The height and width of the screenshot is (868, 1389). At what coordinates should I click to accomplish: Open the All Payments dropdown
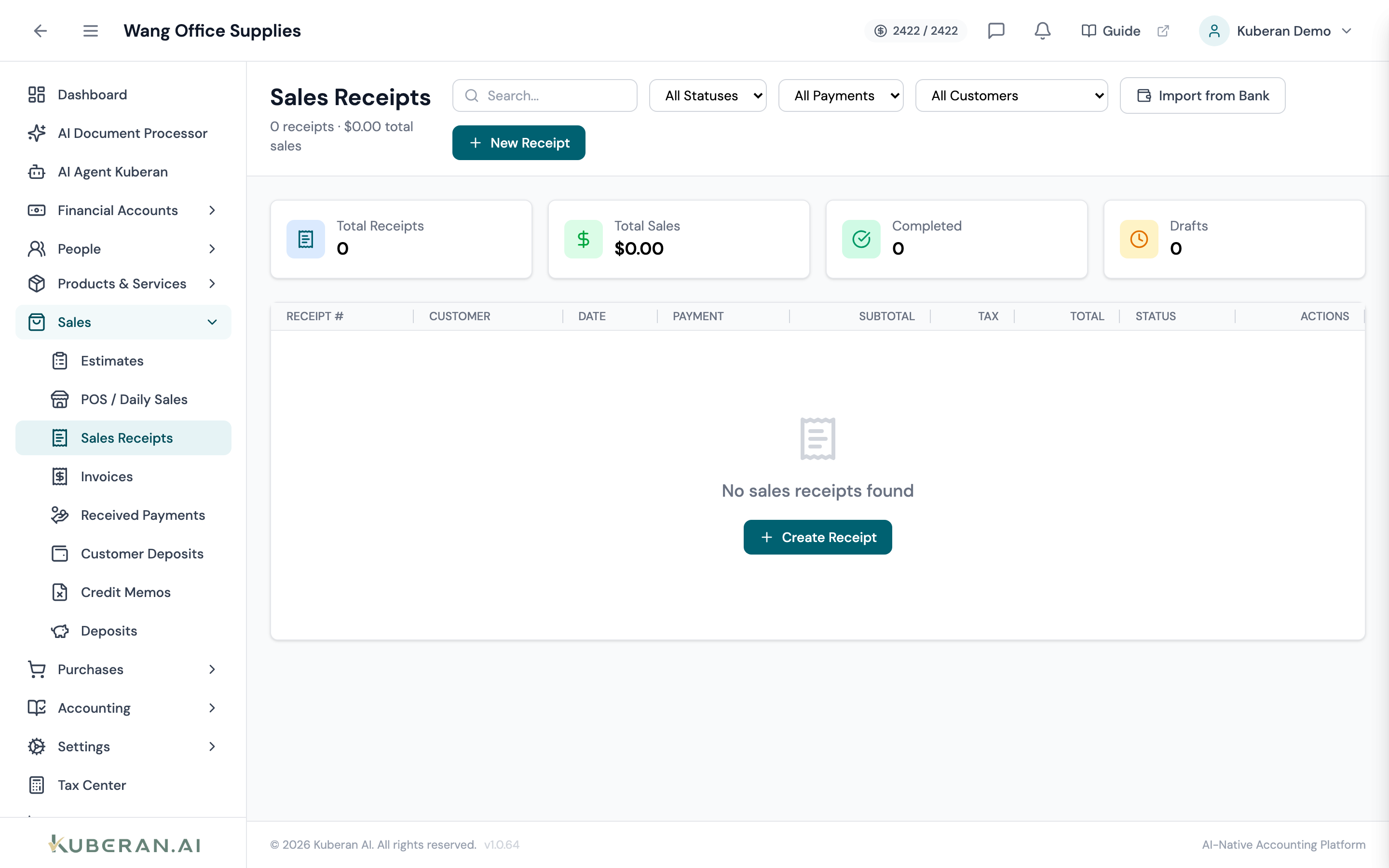(x=840, y=95)
